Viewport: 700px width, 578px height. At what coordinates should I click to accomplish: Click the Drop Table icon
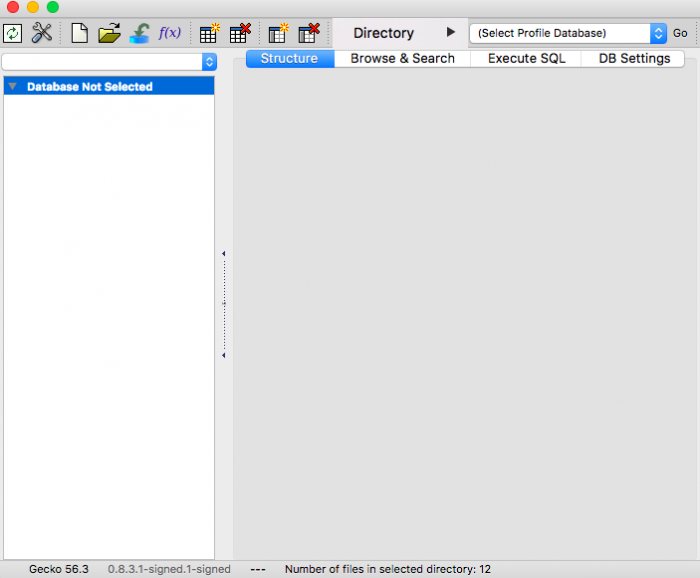[x=240, y=33]
